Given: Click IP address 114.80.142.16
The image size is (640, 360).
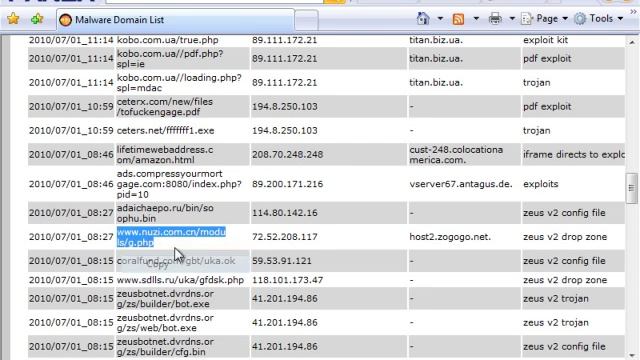Looking at the screenshot, I should [x=284, y=213].
